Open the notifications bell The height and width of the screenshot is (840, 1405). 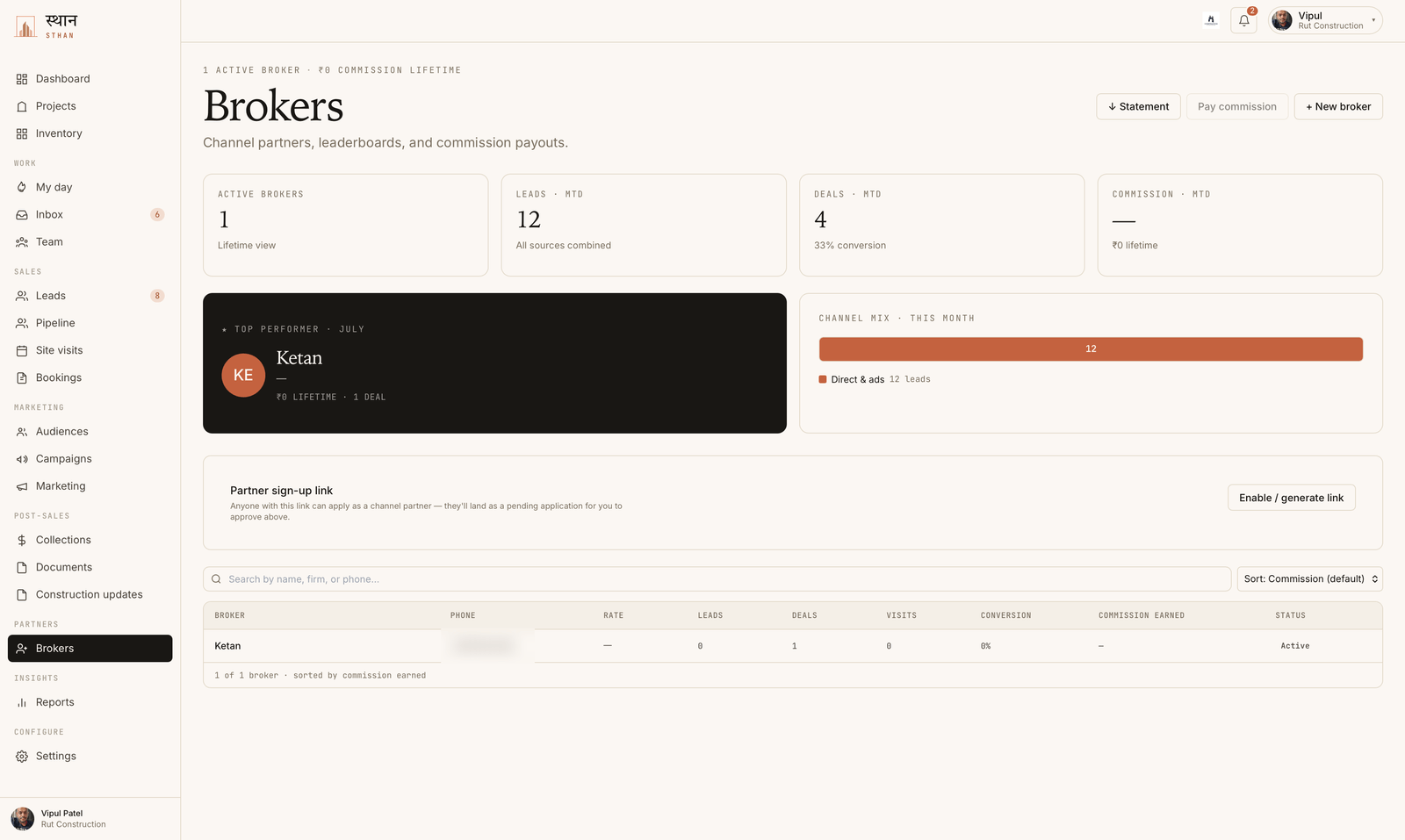1243,20
